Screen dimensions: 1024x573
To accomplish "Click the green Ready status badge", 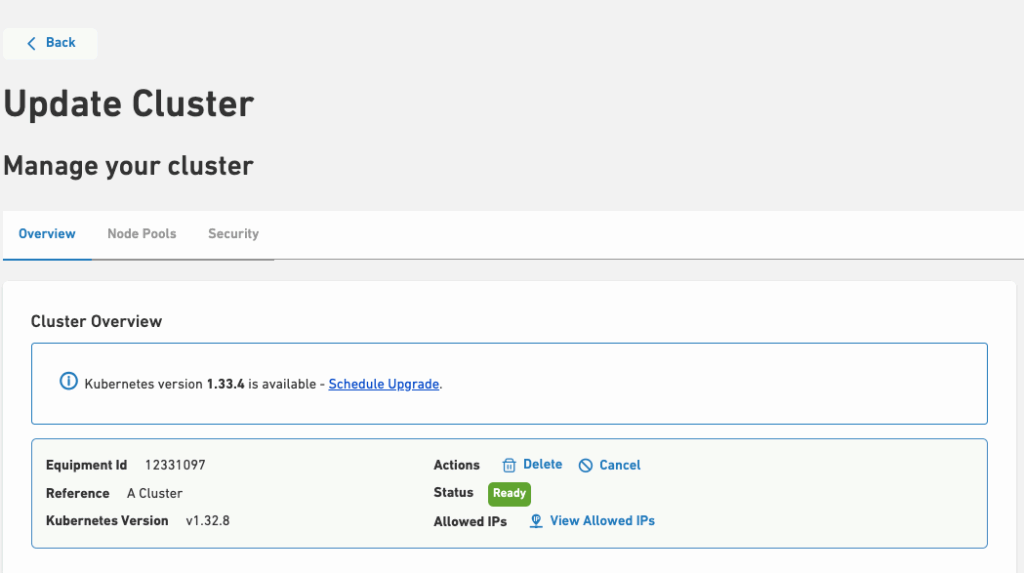I will point(509,493).
